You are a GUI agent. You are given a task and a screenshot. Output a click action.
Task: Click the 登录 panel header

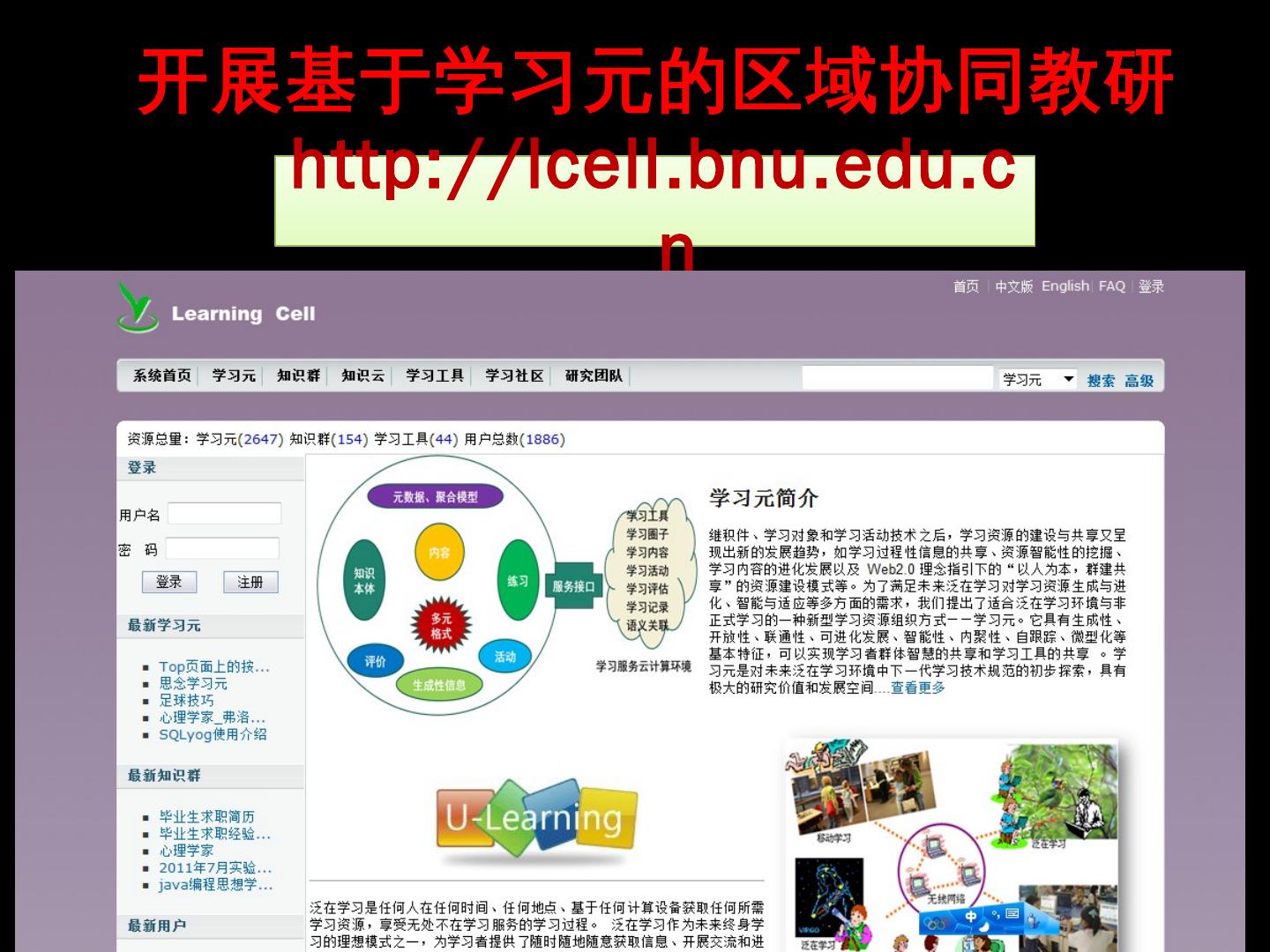pos(142,468)
